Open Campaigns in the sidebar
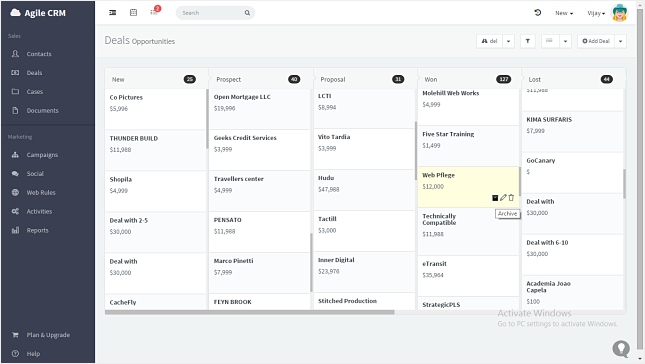The height and width of the screenshot is (364, 645). pyautogui.click(x=42, y=155)
